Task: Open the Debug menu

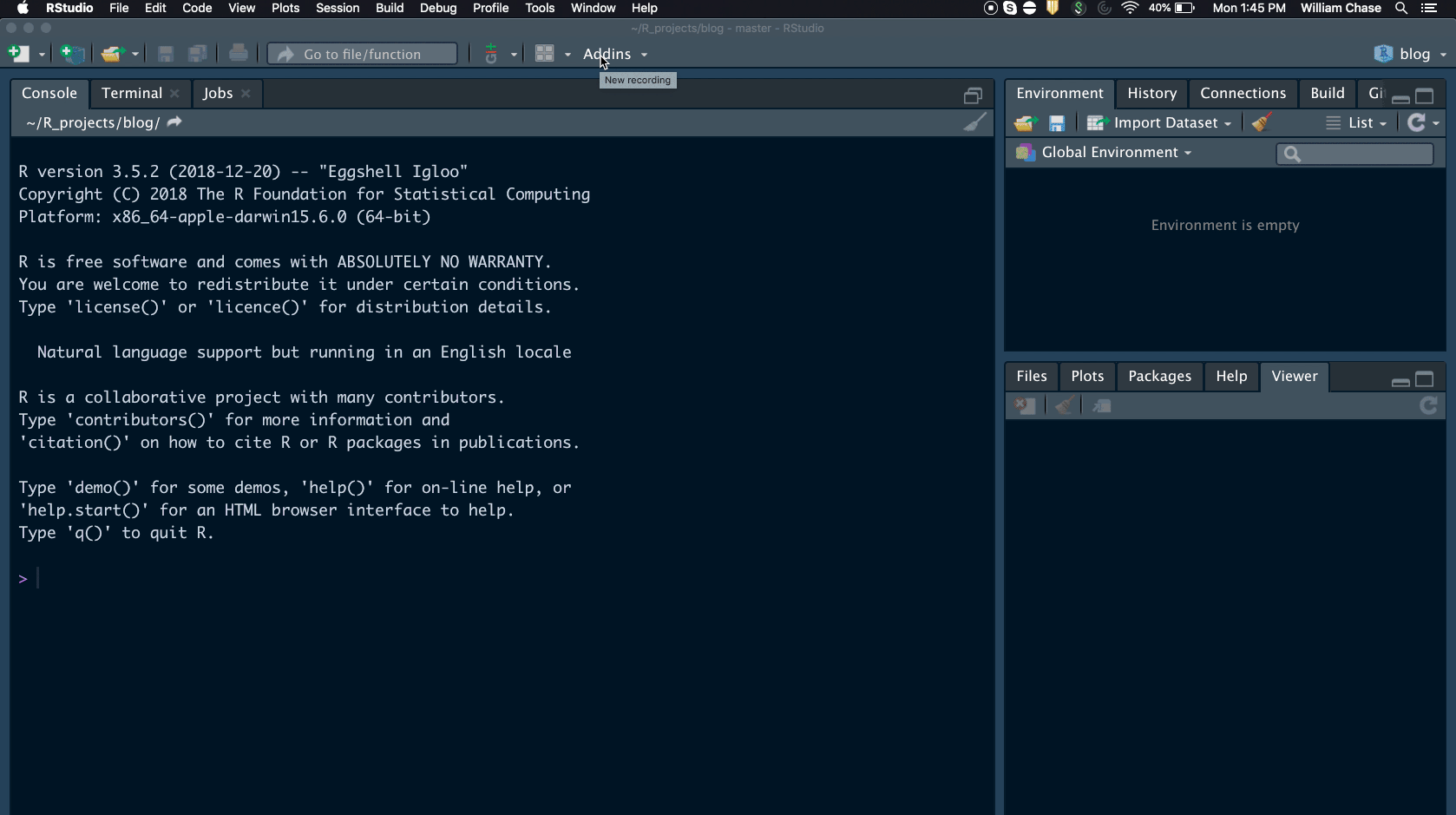Action: point(438,8)
